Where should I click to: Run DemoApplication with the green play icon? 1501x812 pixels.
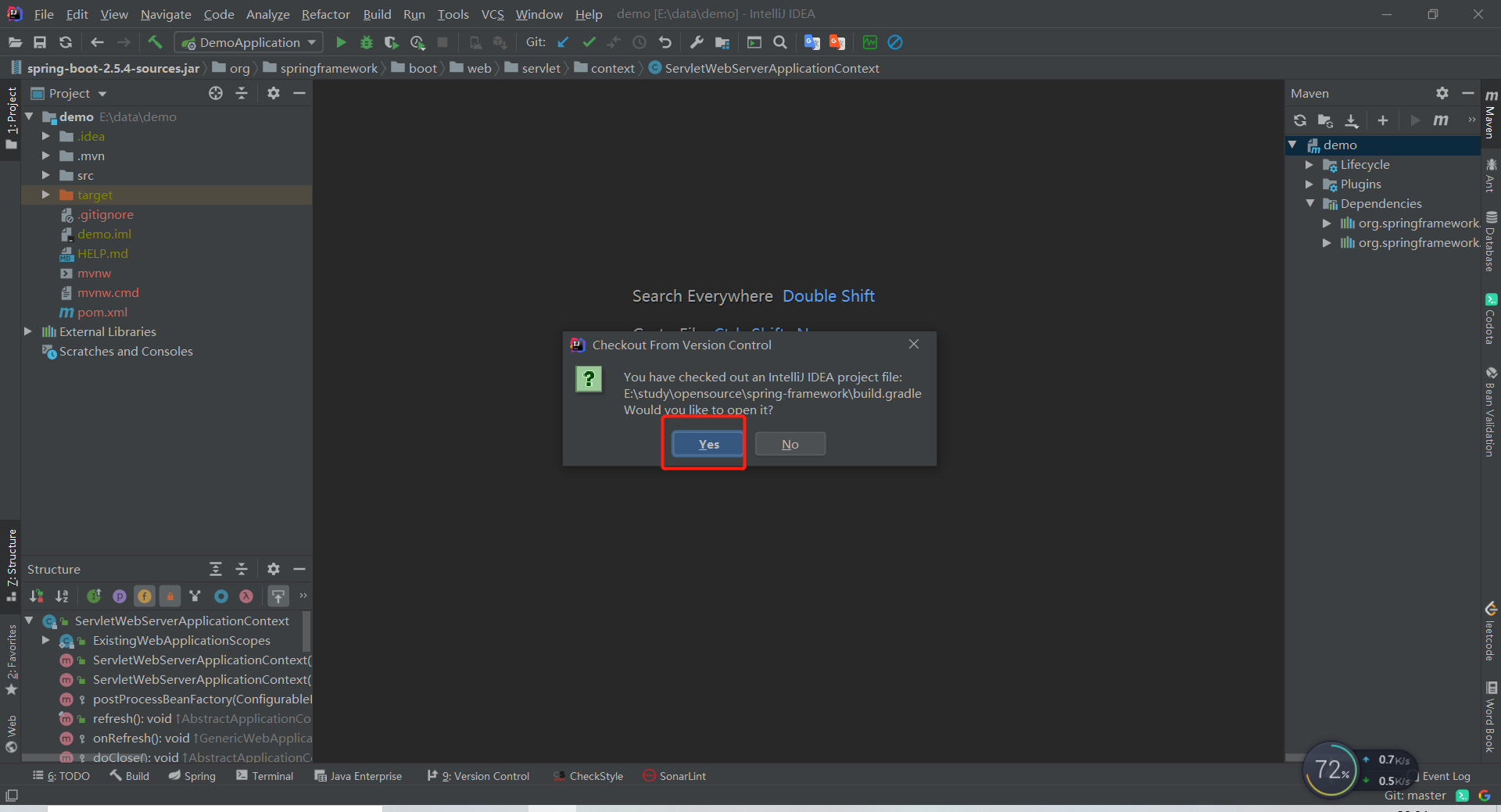[341, 42]
